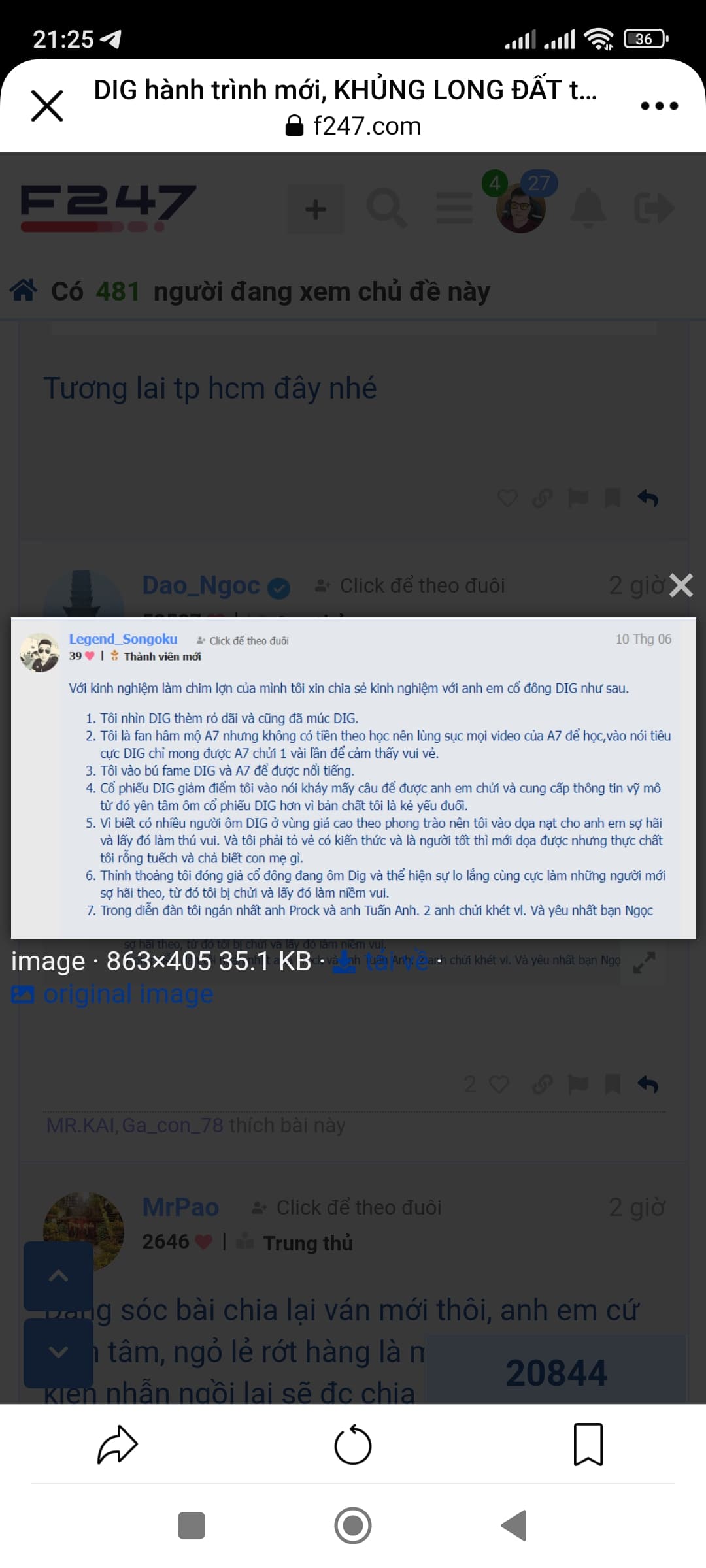Expand image with fullscreen arrows icon
Viewport: 706px width, 1568px height.
pos(645,963)
